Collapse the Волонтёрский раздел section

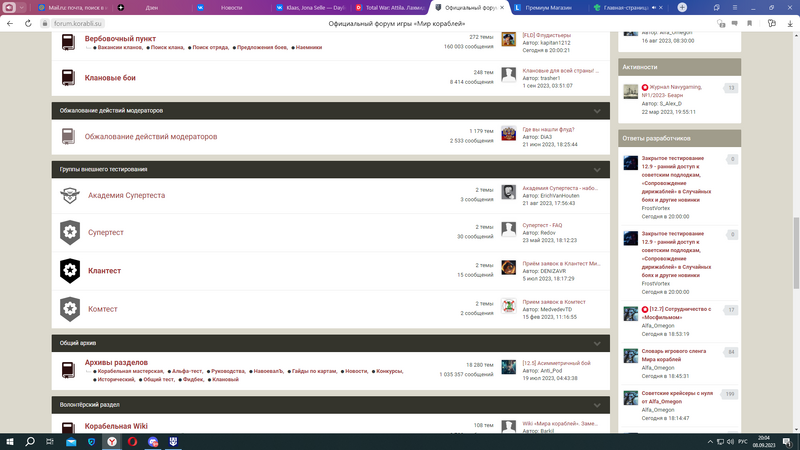[597, 405]
